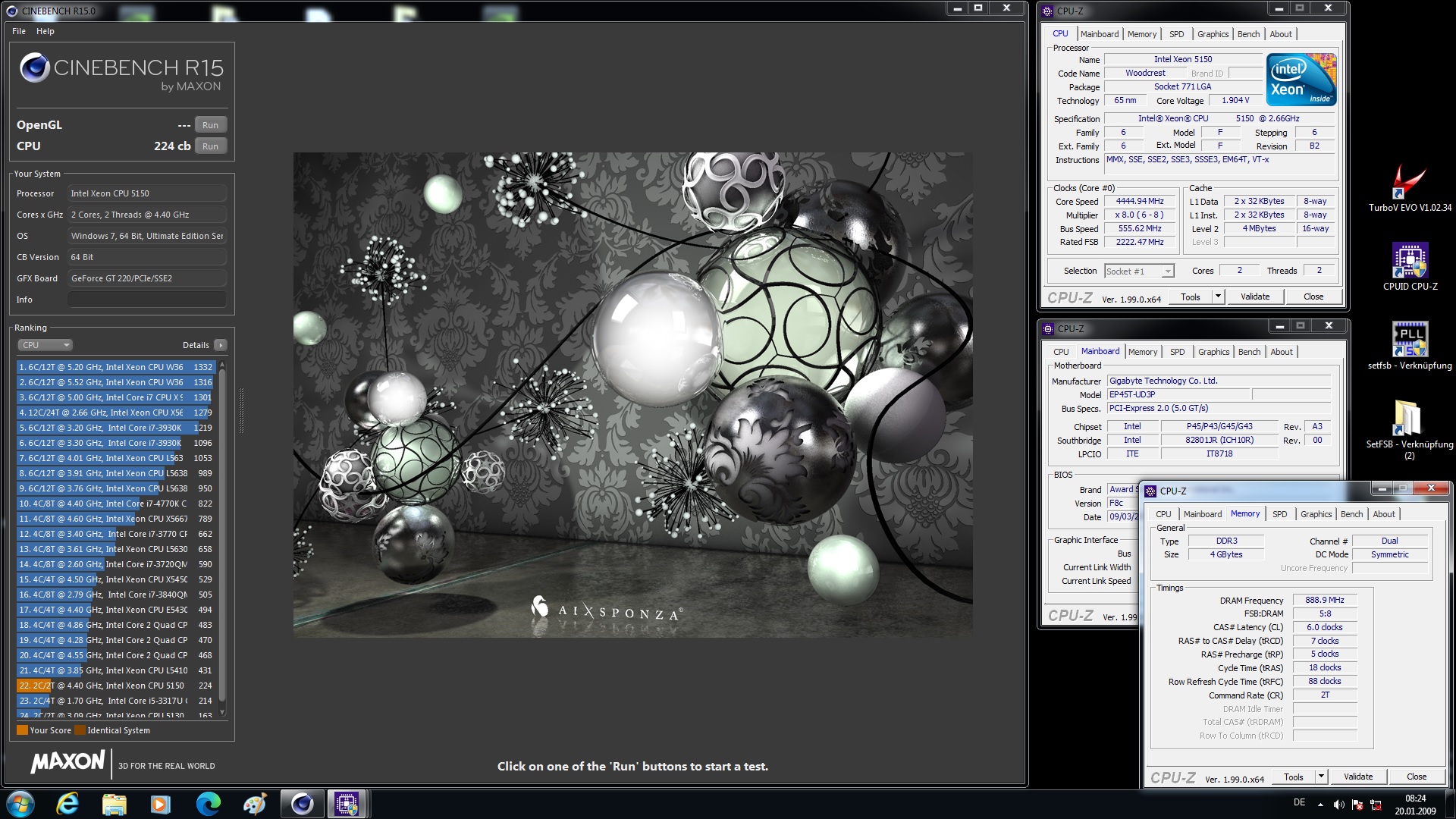This screenshot has height=819, width=1456.
Task: Open CPU tab in Memory CPU-Z window
Action: [1163, 514]
